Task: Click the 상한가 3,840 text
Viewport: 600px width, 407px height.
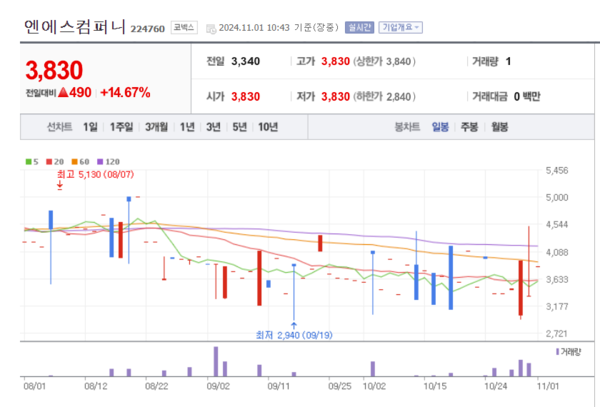Action: [x=384, y=62]
